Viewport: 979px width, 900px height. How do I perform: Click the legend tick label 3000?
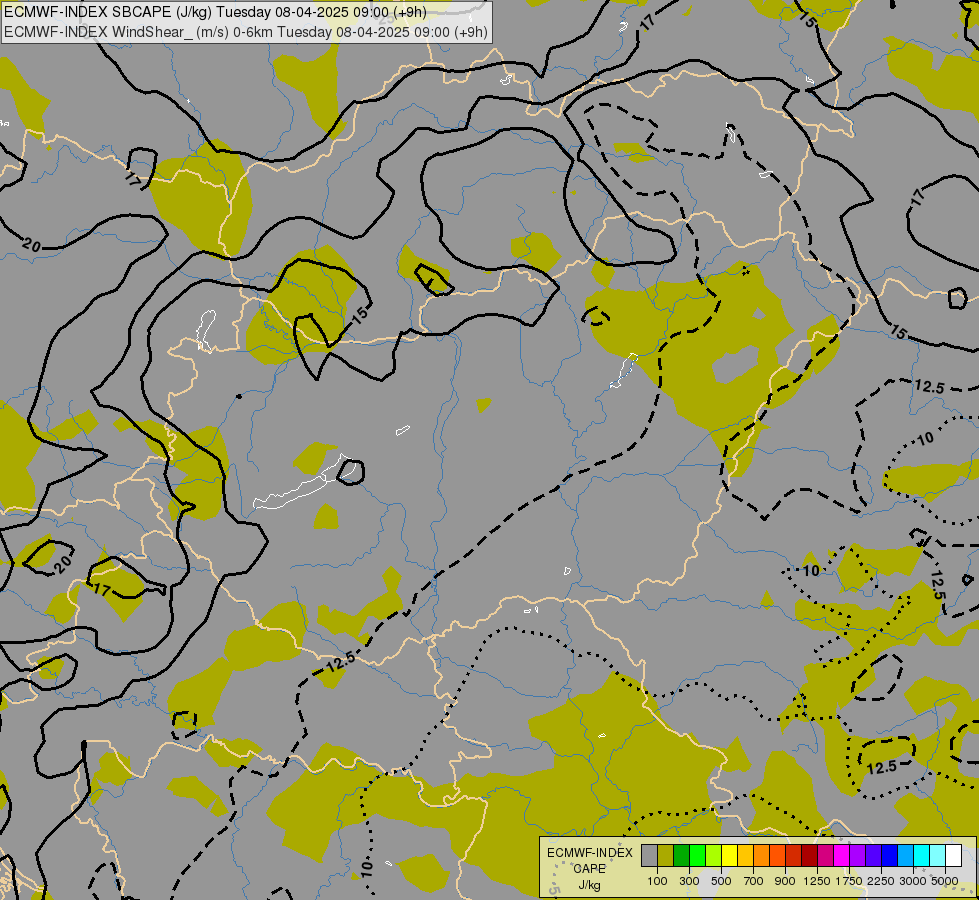(x=913, y=881)
